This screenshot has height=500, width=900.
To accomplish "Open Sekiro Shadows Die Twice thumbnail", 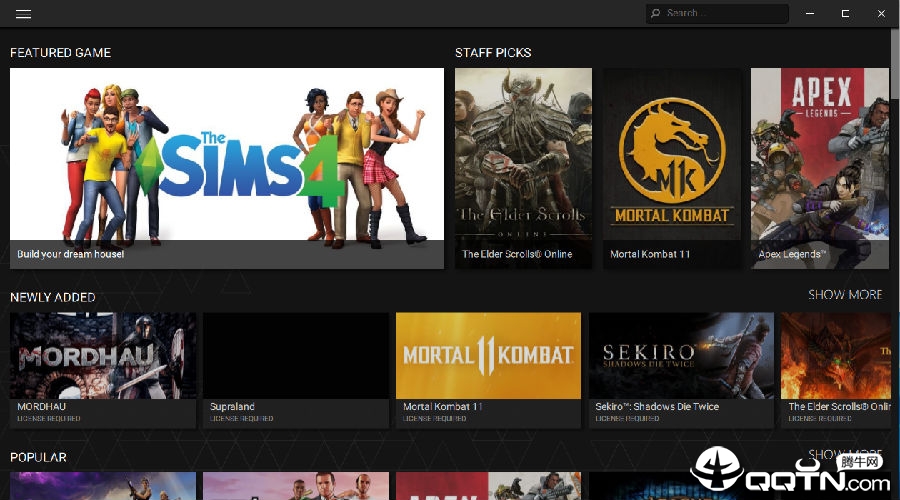I will 681,356.
